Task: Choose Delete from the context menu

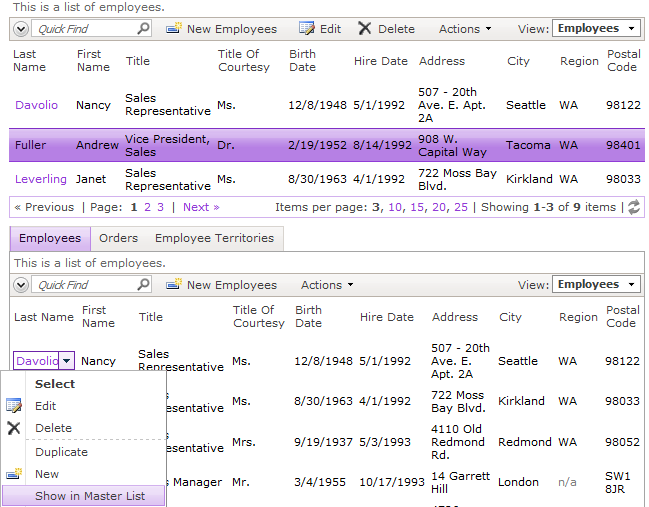Action: click(x=53, y=428)
